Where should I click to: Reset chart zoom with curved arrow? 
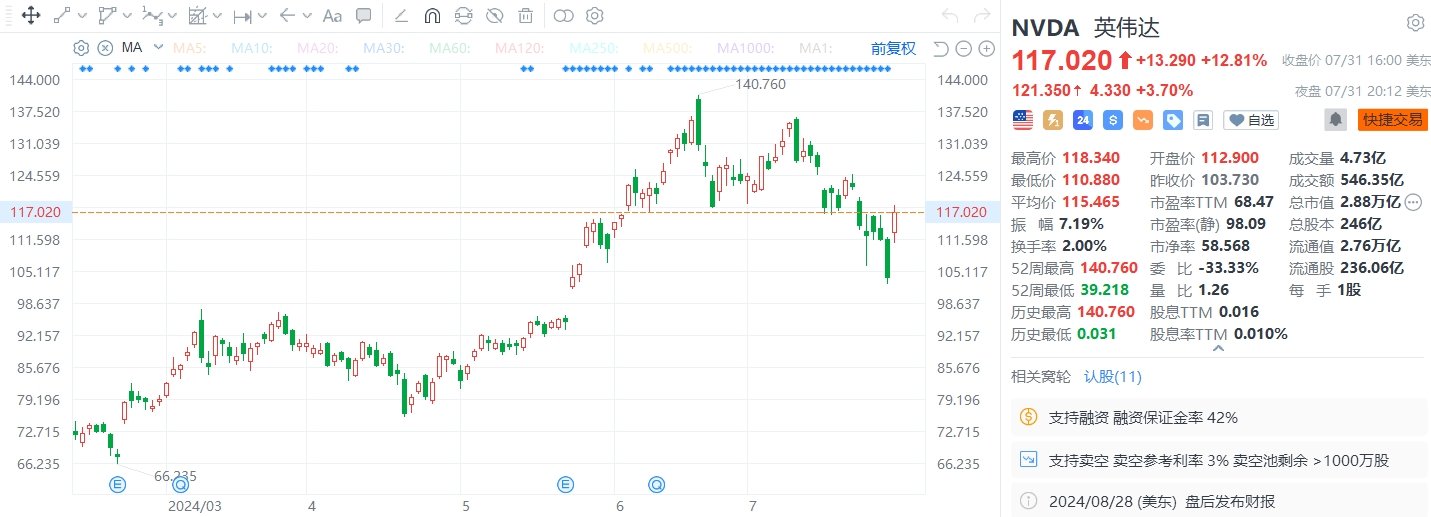click(940, 49)
